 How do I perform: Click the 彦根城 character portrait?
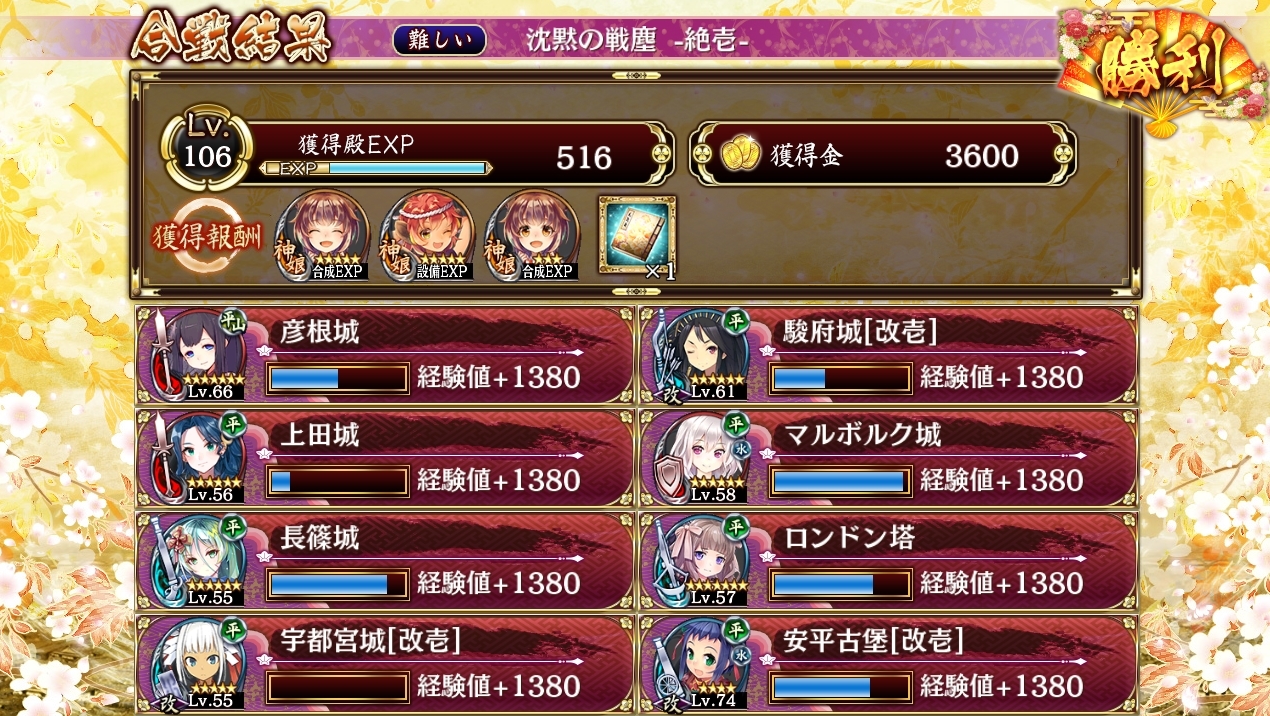[196, 355]
